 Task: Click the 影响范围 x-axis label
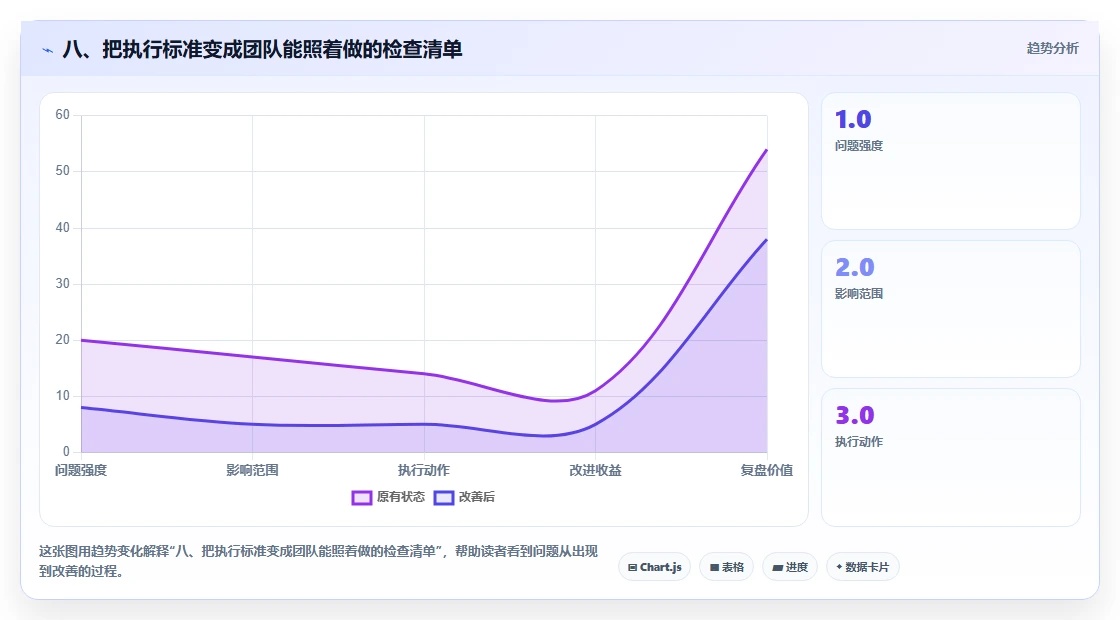tap(252, 470)
